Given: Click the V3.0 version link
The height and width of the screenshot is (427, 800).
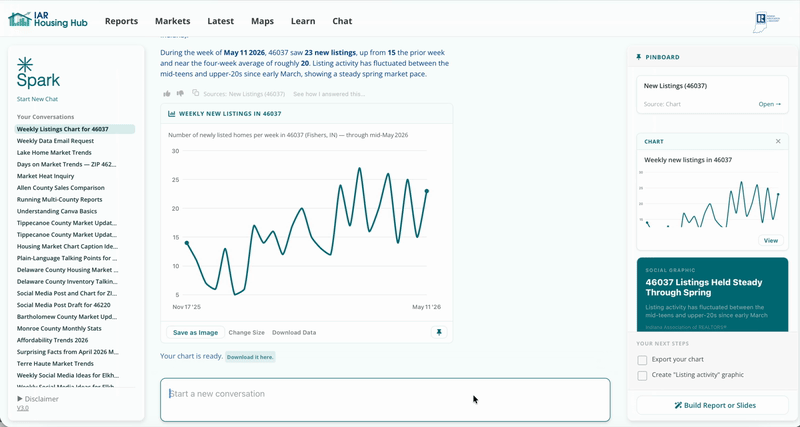Looking at the screenshot, I should (x=23, y=408).
